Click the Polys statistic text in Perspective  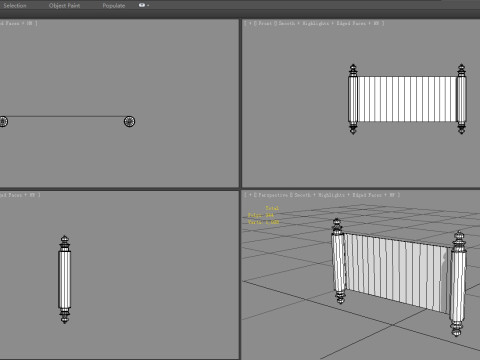coord(261,215)
